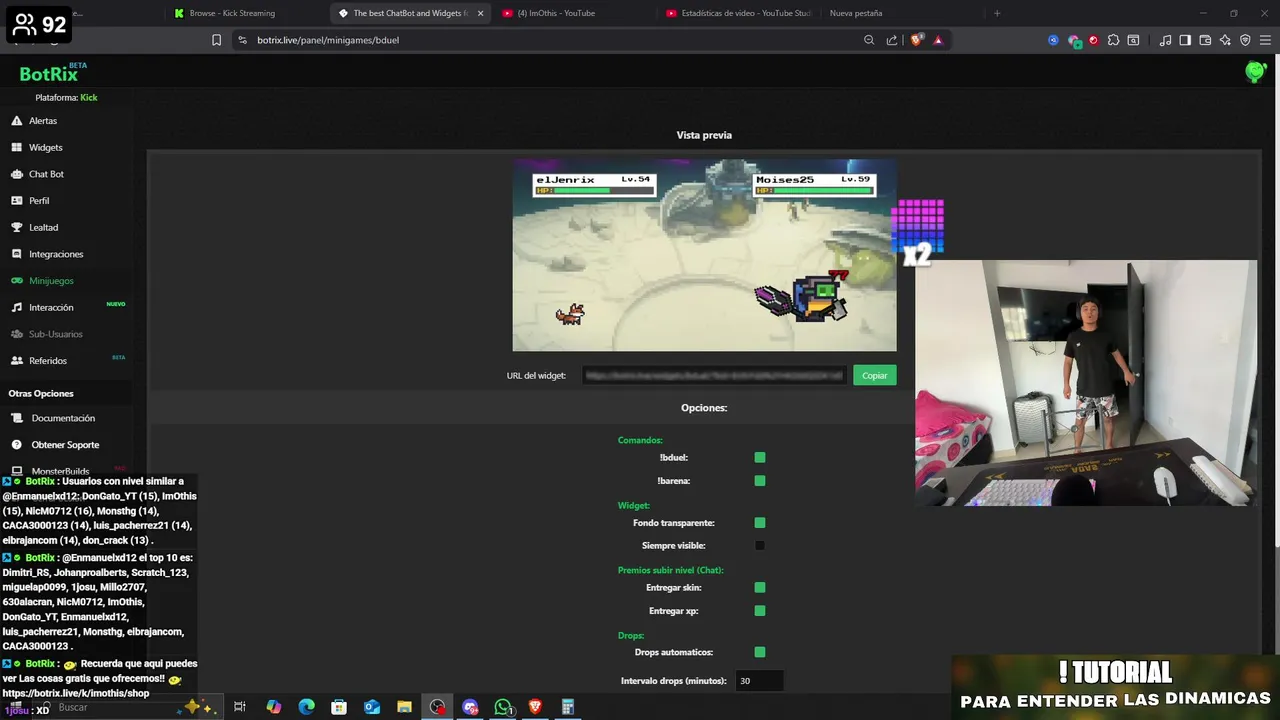This screenshot has height=720, width=1280.
Task: Open Outlook from the taskbar
Action: 372,707
